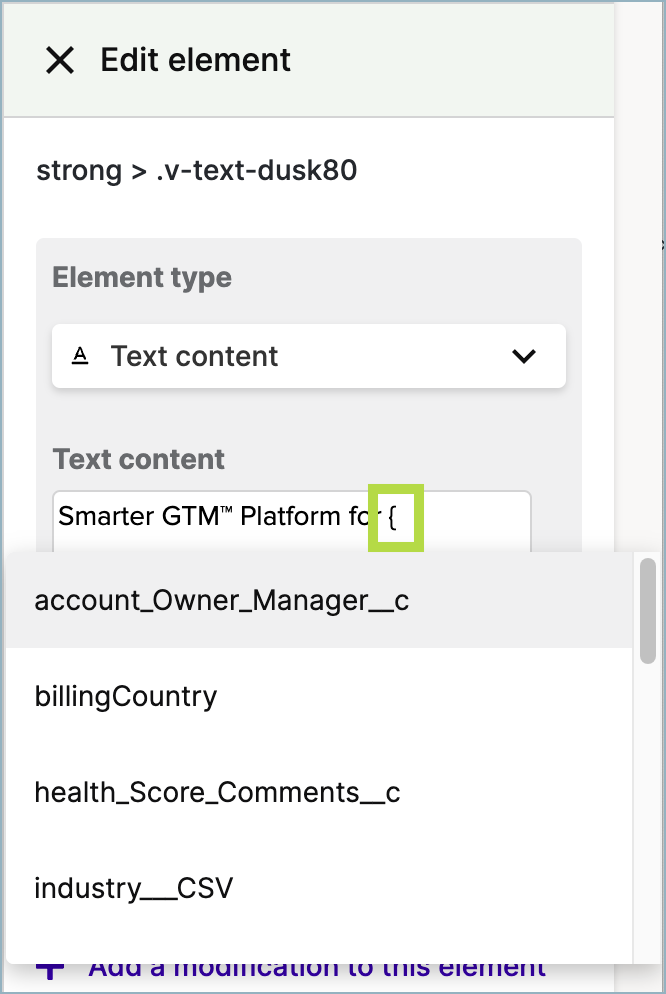
Task: Click the Element type section header
Action: [141, 277]
